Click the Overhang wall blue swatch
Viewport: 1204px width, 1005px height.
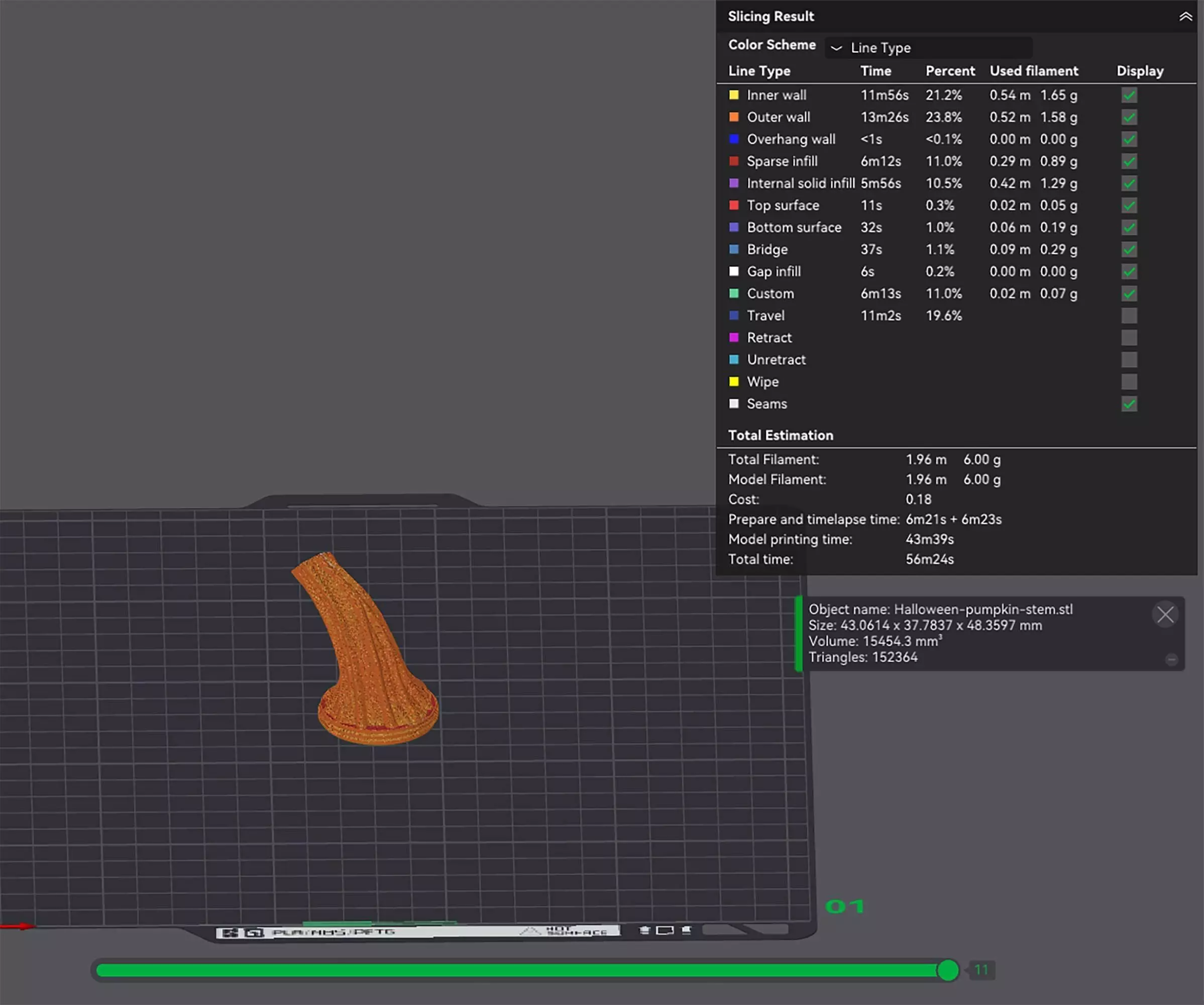pos(734,139)
